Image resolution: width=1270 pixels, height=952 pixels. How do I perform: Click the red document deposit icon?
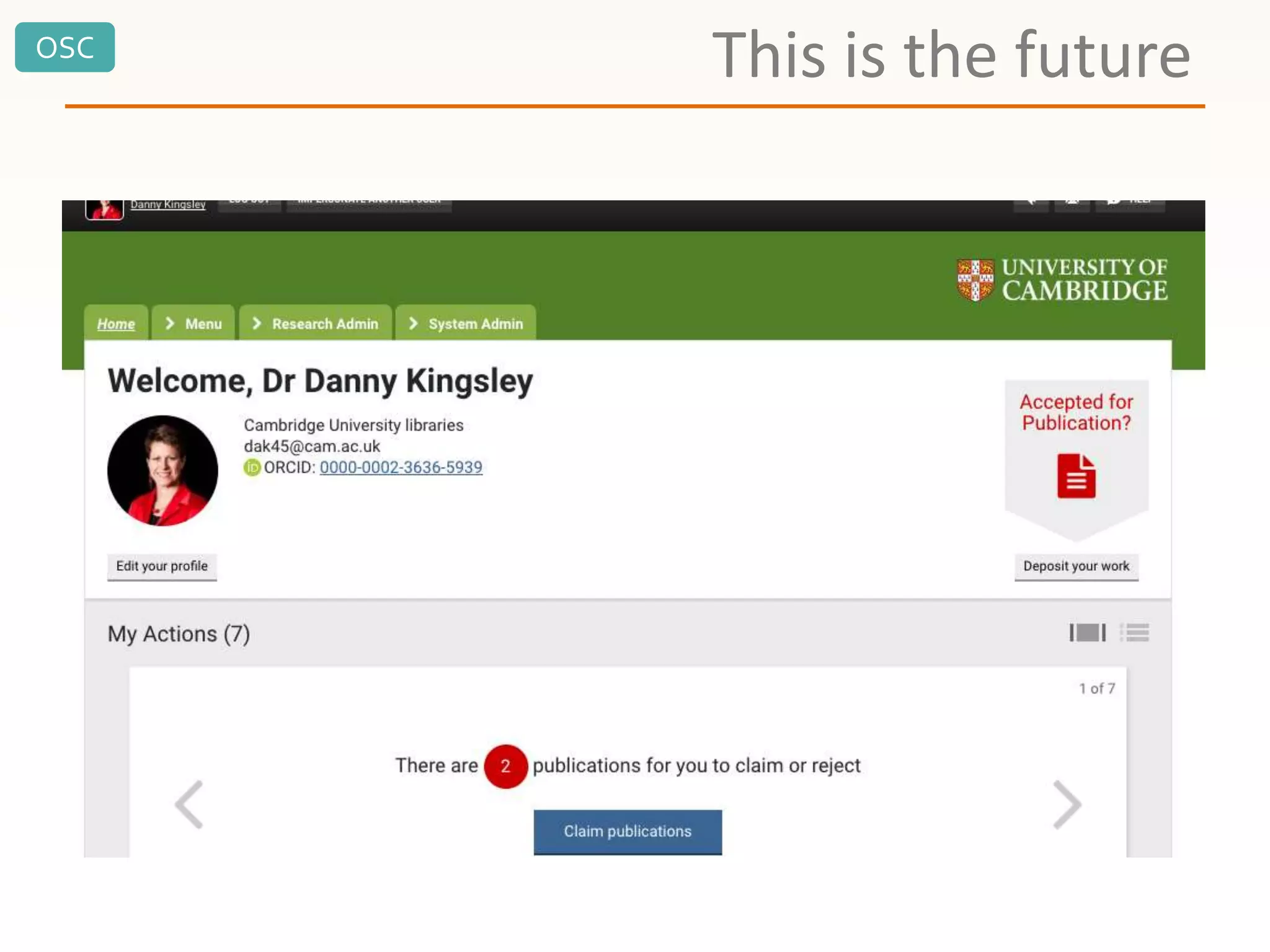tap(1076, 476)
